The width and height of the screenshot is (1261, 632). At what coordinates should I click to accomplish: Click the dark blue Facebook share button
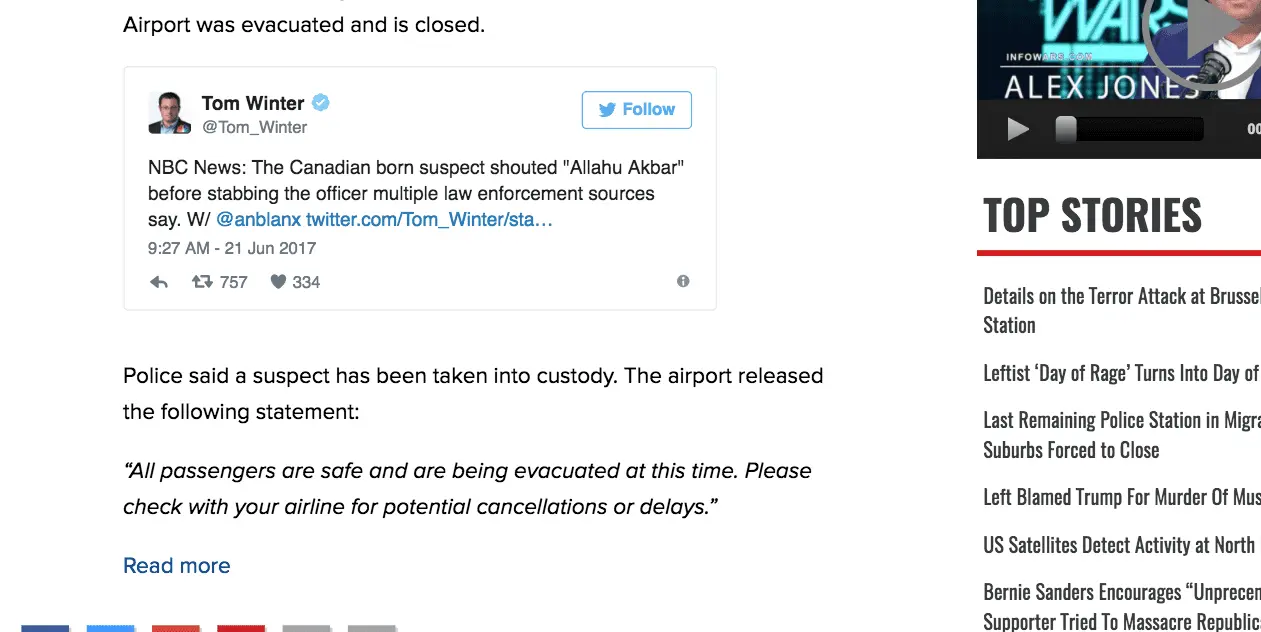point(45,627)
